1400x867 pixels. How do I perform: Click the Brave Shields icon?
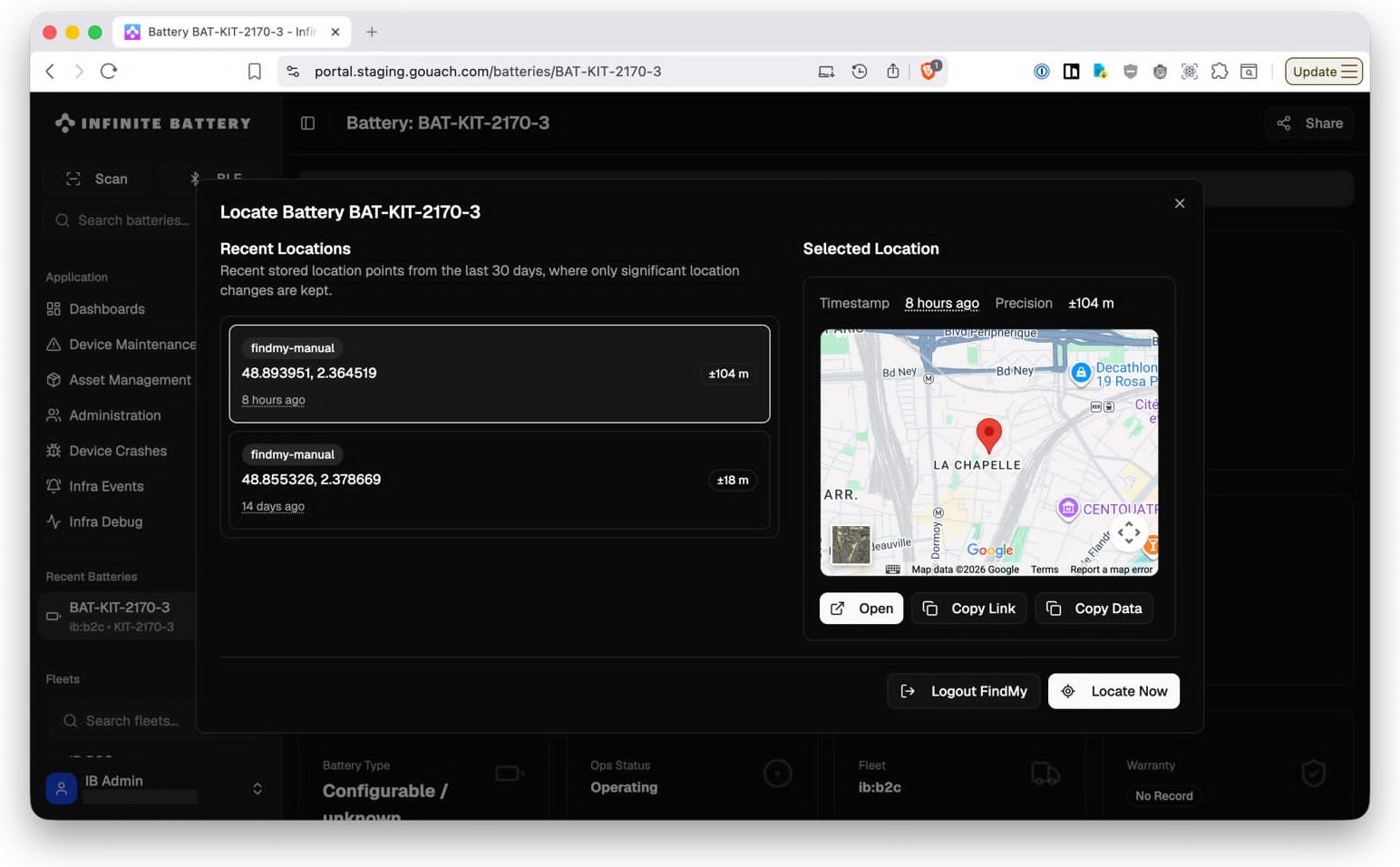(x=929, y=71)
